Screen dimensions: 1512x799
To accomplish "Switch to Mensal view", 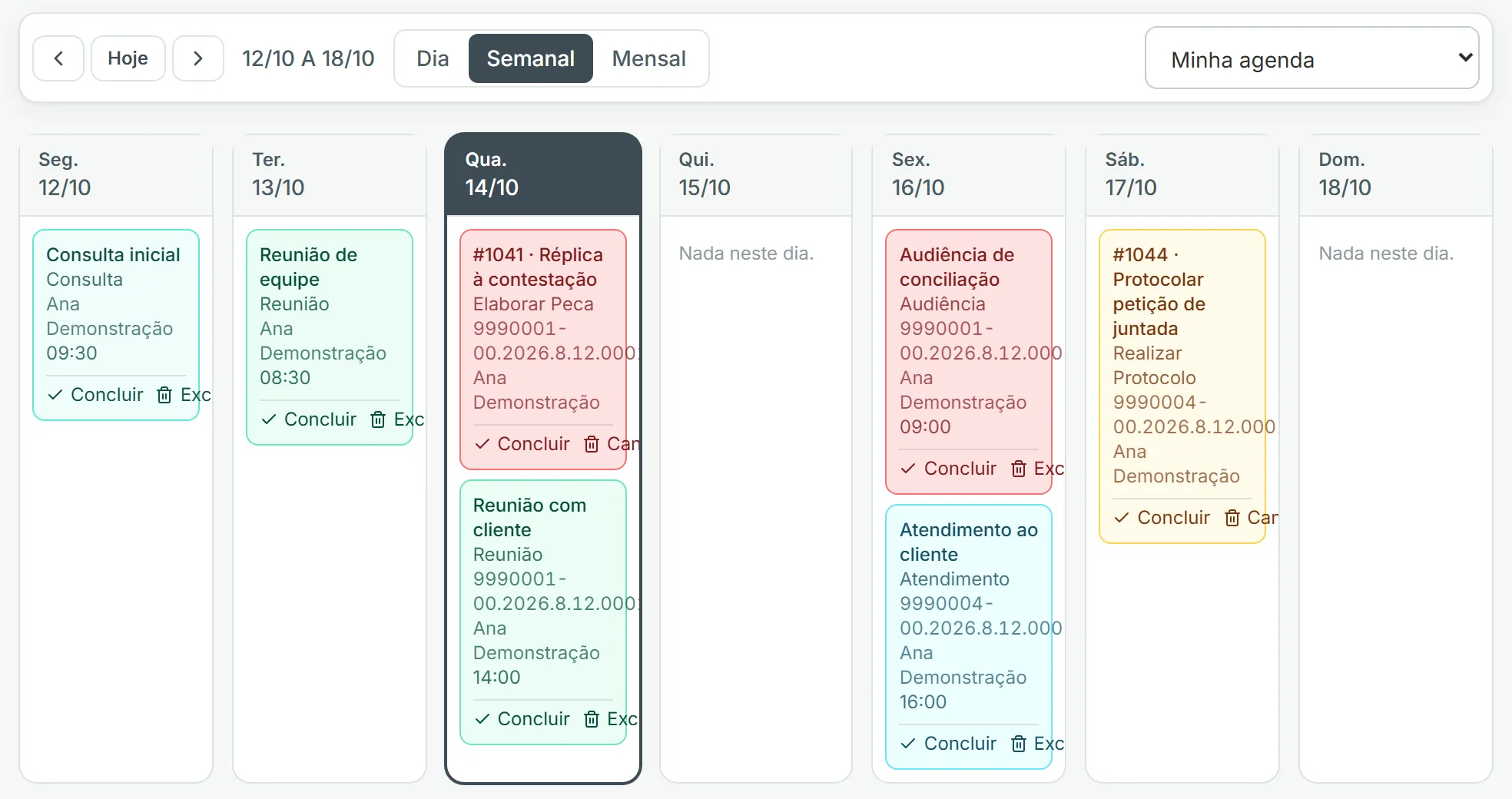I will (x=649, y=58).
